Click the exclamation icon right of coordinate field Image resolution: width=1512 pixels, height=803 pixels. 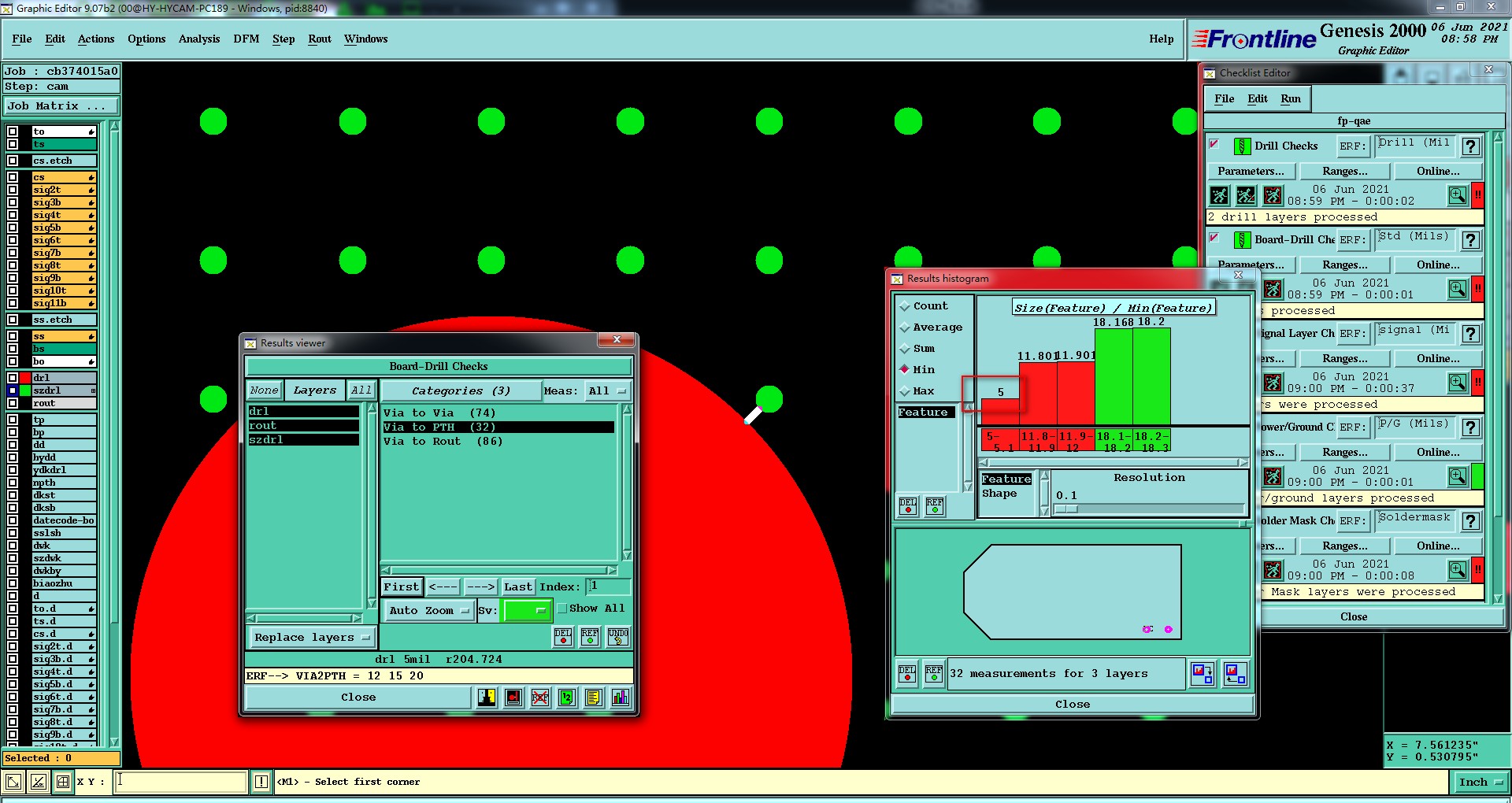[261, 782]
